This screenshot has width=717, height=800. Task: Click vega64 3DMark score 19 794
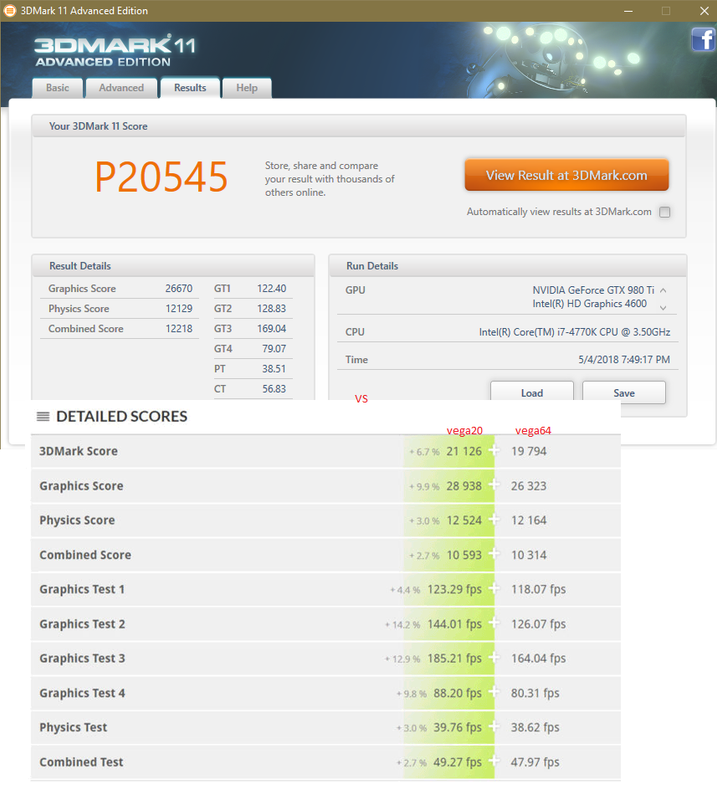(x=529, y=451)
